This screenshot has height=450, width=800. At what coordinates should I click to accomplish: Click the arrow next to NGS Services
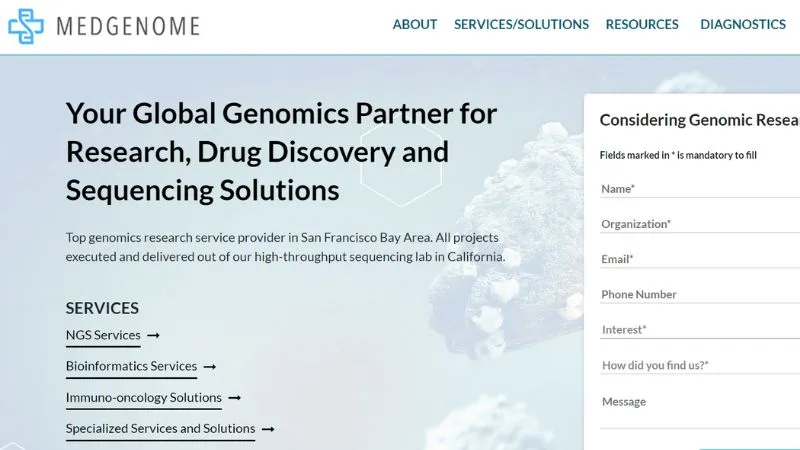click(x=154, y=336)
